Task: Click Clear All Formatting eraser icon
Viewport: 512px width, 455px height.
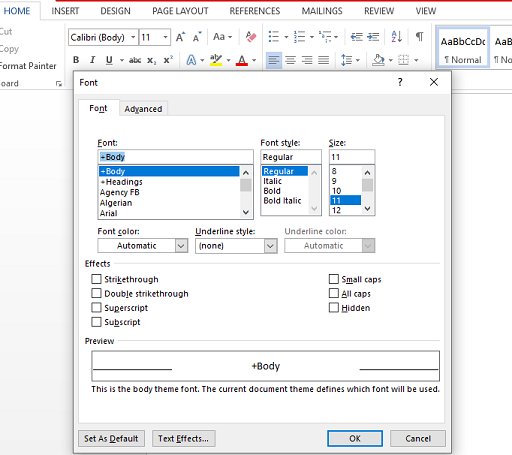Action: [x=251, y=37]
